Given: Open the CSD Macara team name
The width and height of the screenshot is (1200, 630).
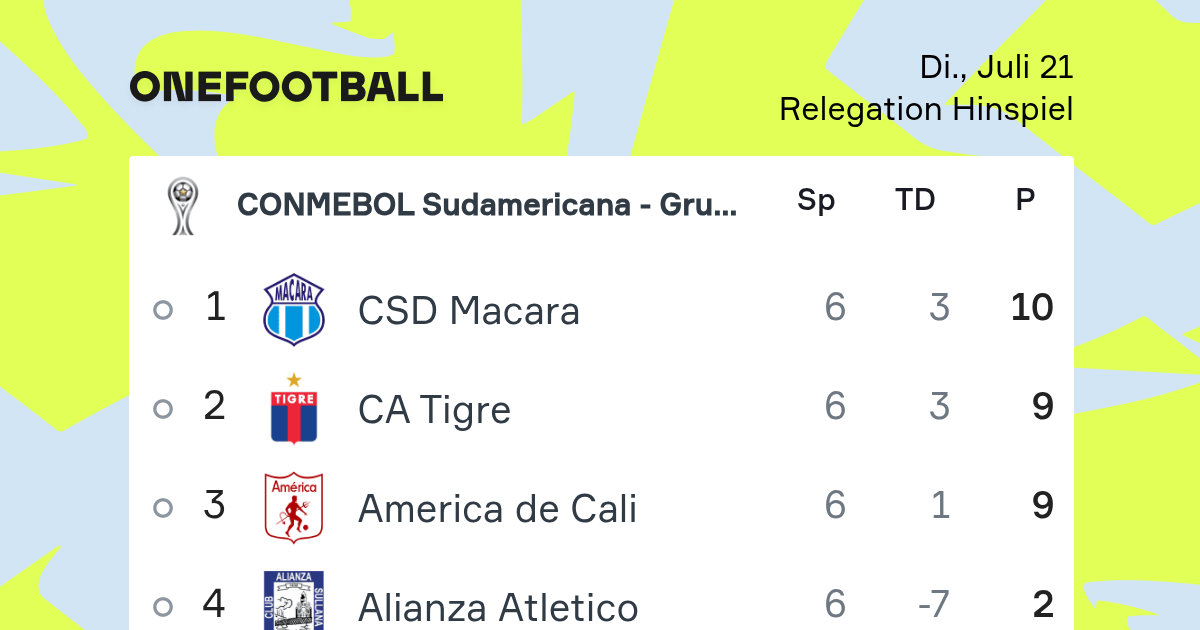Looking at the screenshot, I should coord(469,311).
